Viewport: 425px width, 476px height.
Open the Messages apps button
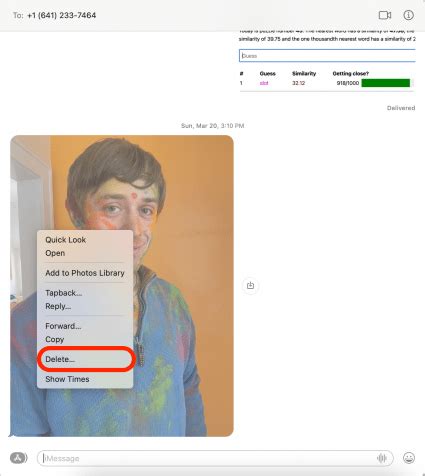pyautogui.click(x=19, y=458)
